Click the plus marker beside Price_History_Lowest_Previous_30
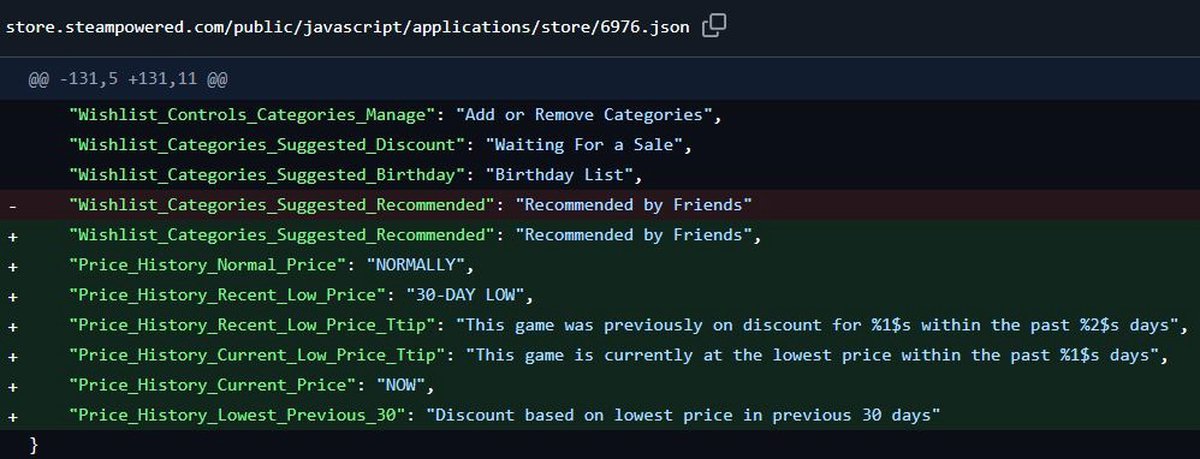1200x459 pixels. point(10,414)
